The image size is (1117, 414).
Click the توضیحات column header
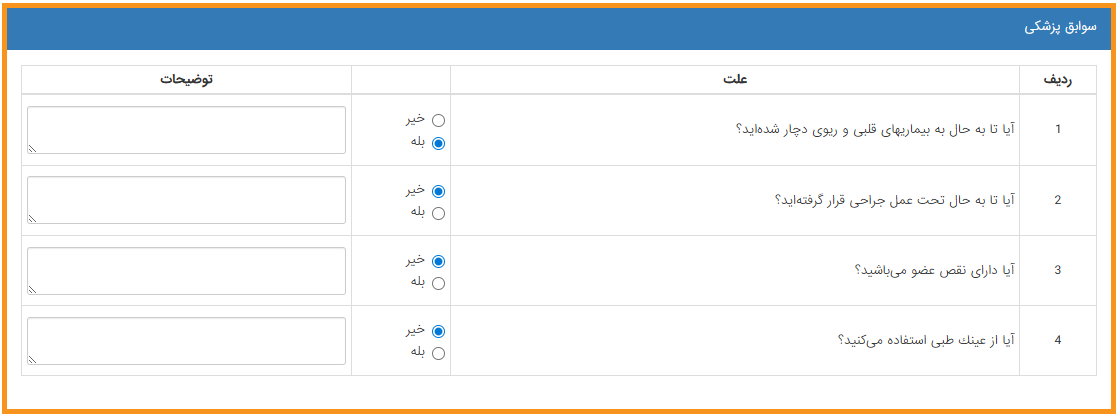point(187,80)
